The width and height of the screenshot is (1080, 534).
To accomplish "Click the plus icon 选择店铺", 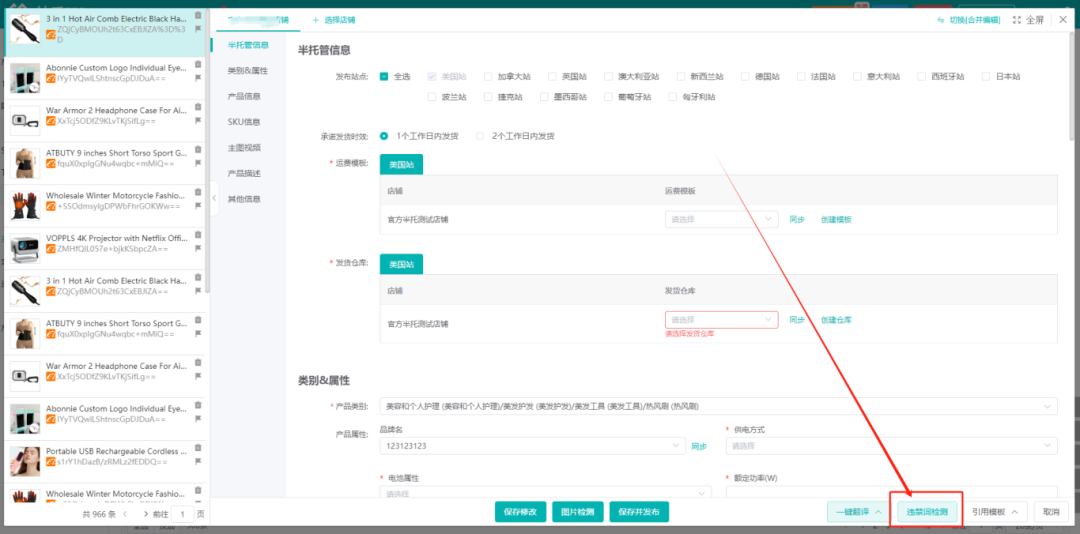I will coord(316,20).
